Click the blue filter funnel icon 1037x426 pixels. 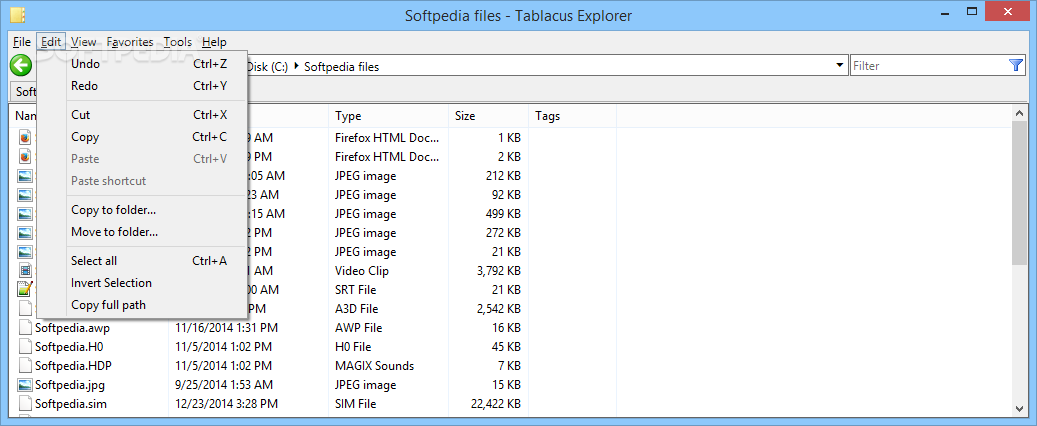1016,65
